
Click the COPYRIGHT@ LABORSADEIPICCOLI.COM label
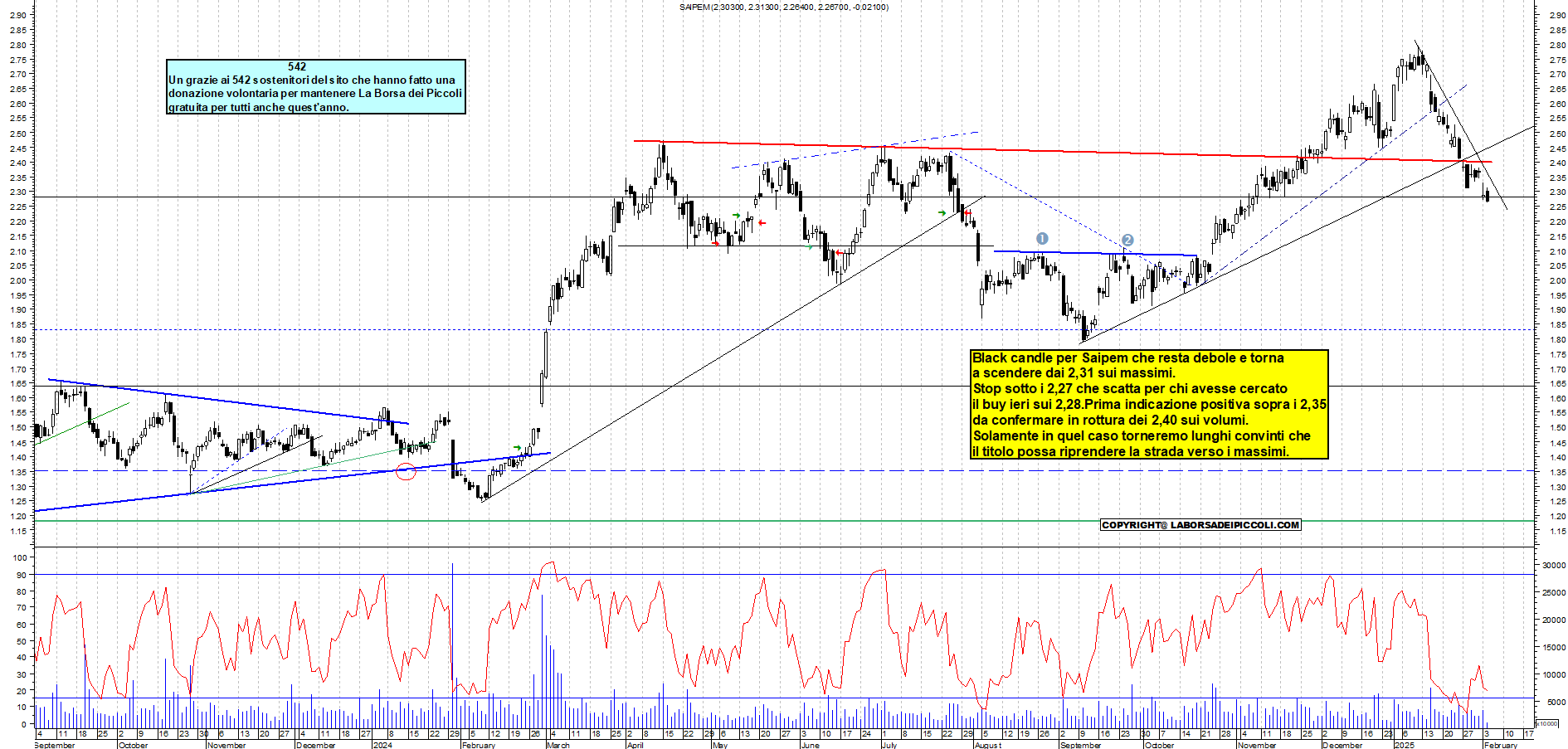(x=1200, y=525)
